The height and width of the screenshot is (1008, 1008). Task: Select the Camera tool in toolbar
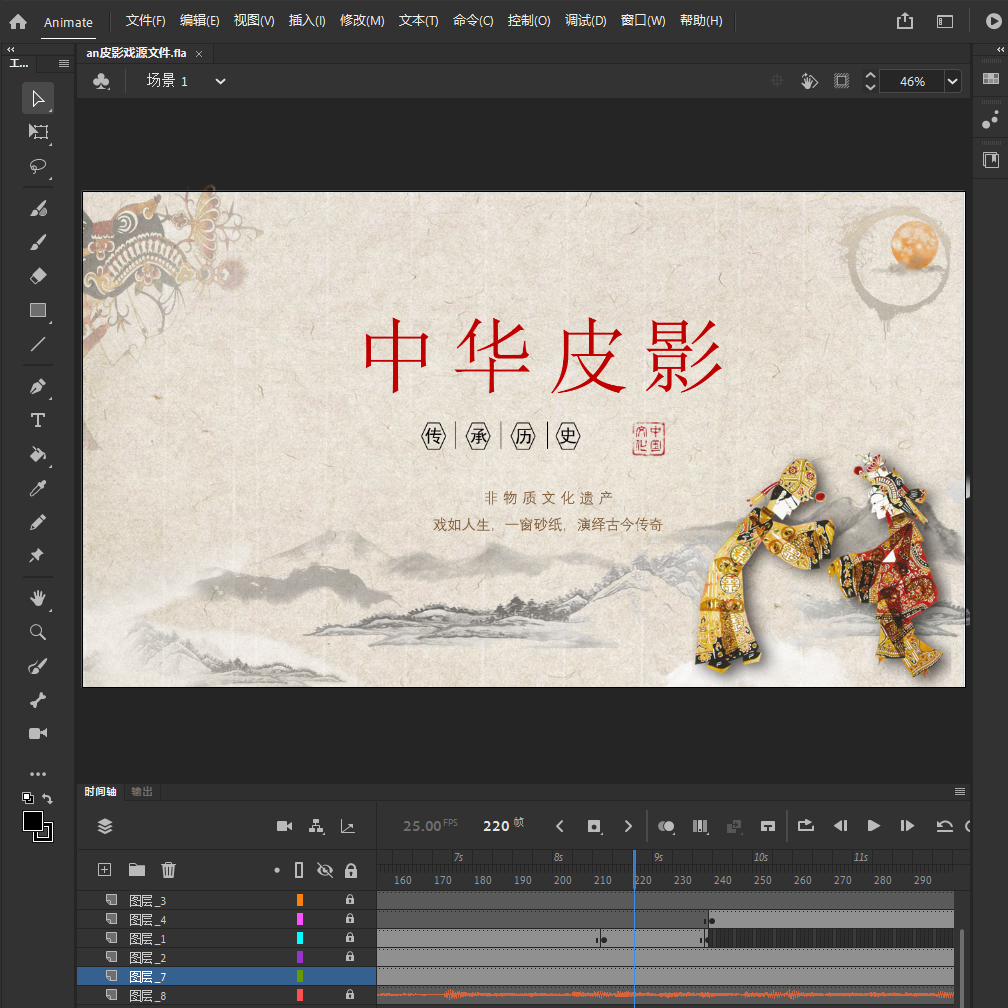click(x=38, y=734)
